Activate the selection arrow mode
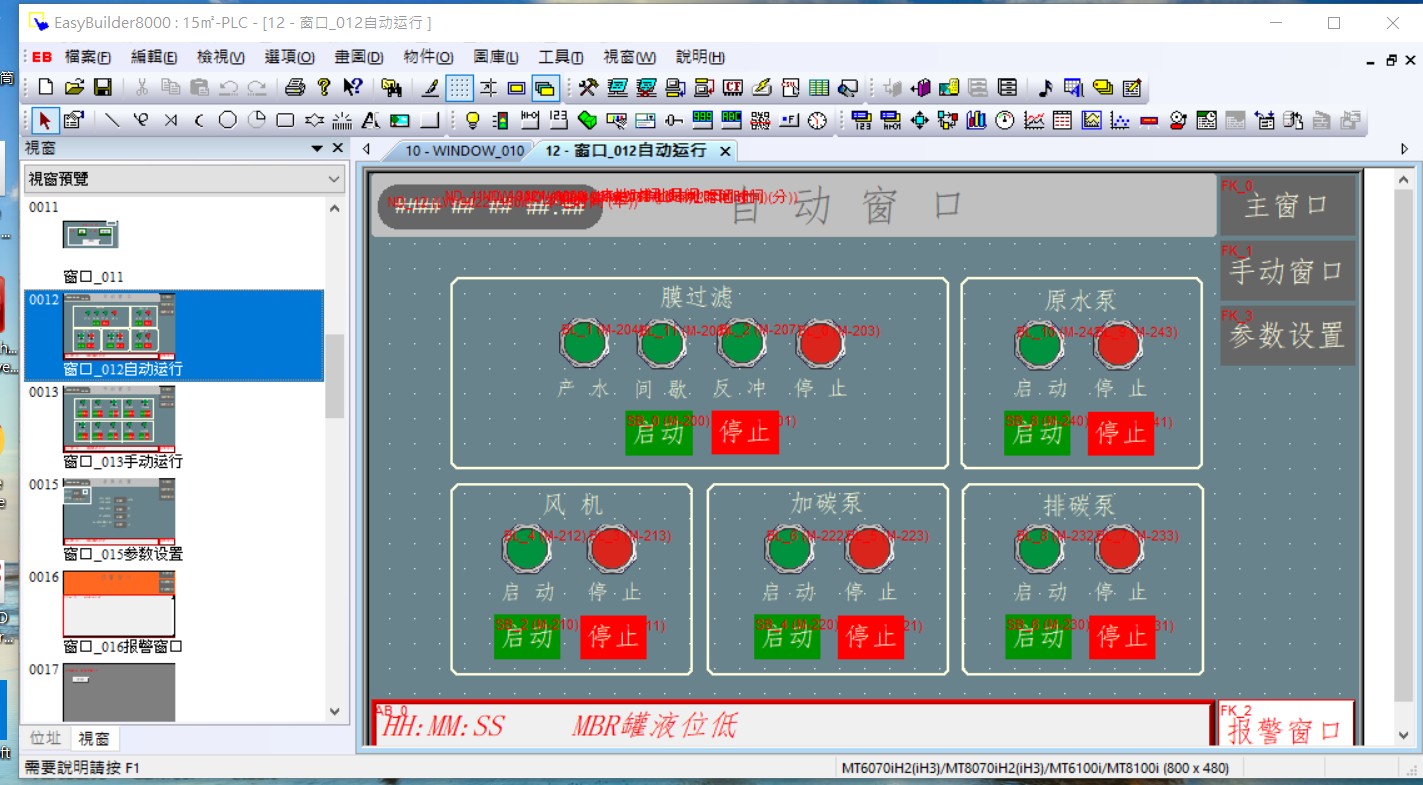 point(44,121)
